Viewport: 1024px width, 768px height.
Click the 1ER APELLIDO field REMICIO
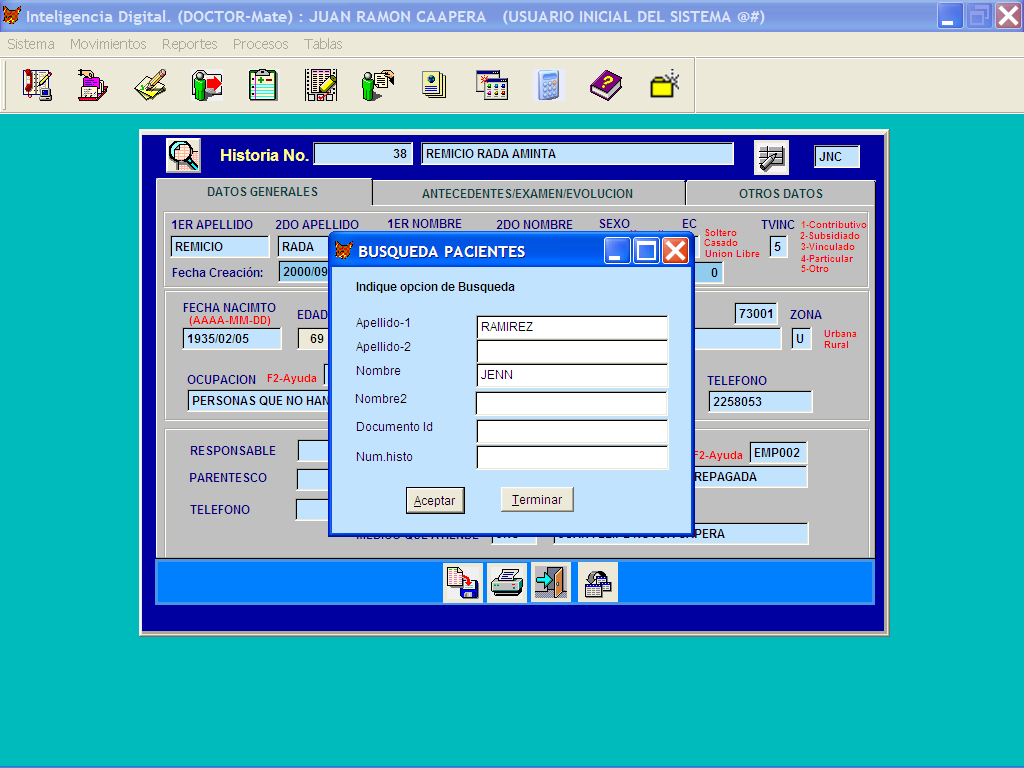220,247
